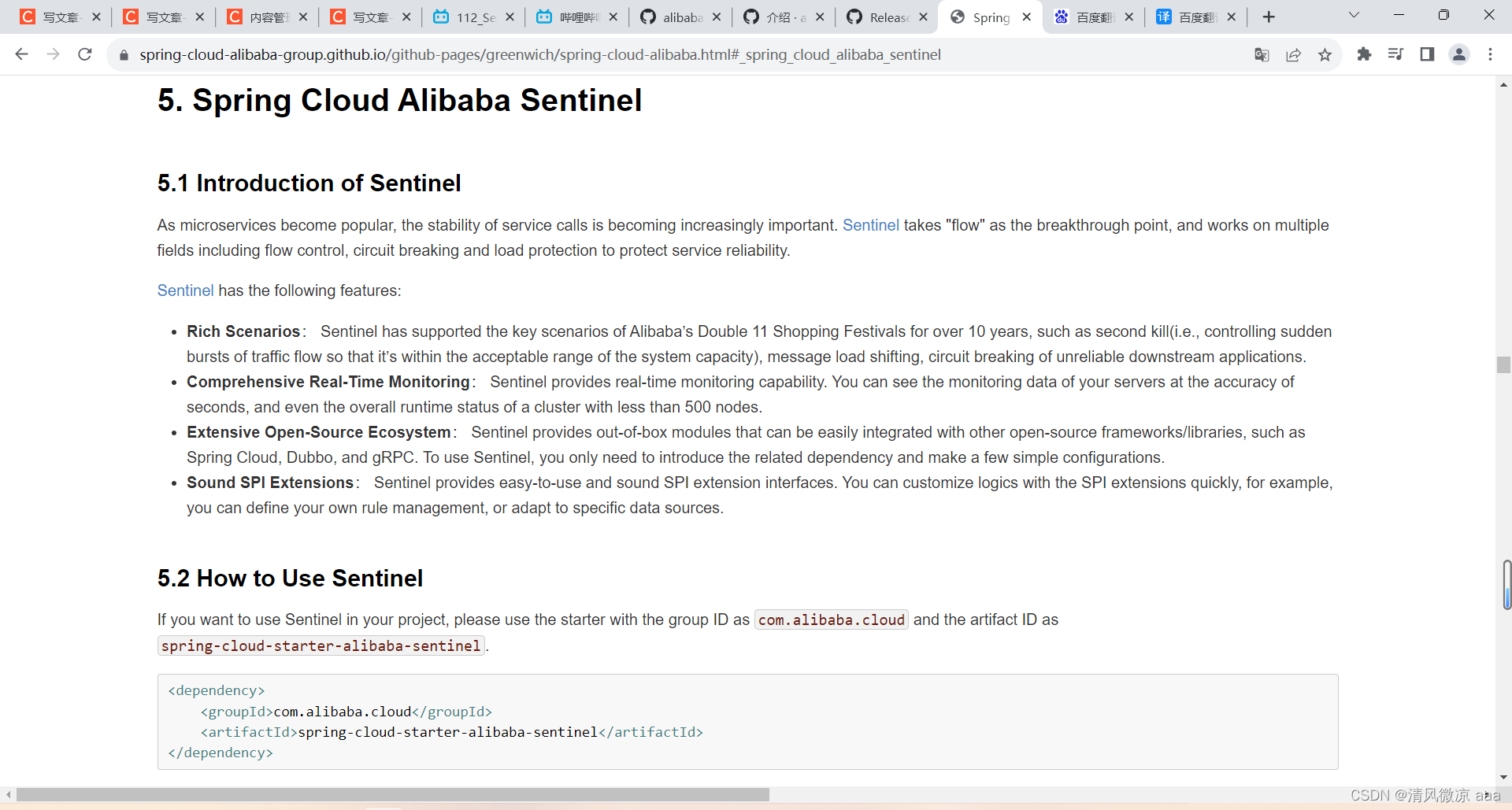Viewport: 1512px width, 810px height.
Task: Go back to the previous page
Action: coord(21,54)
